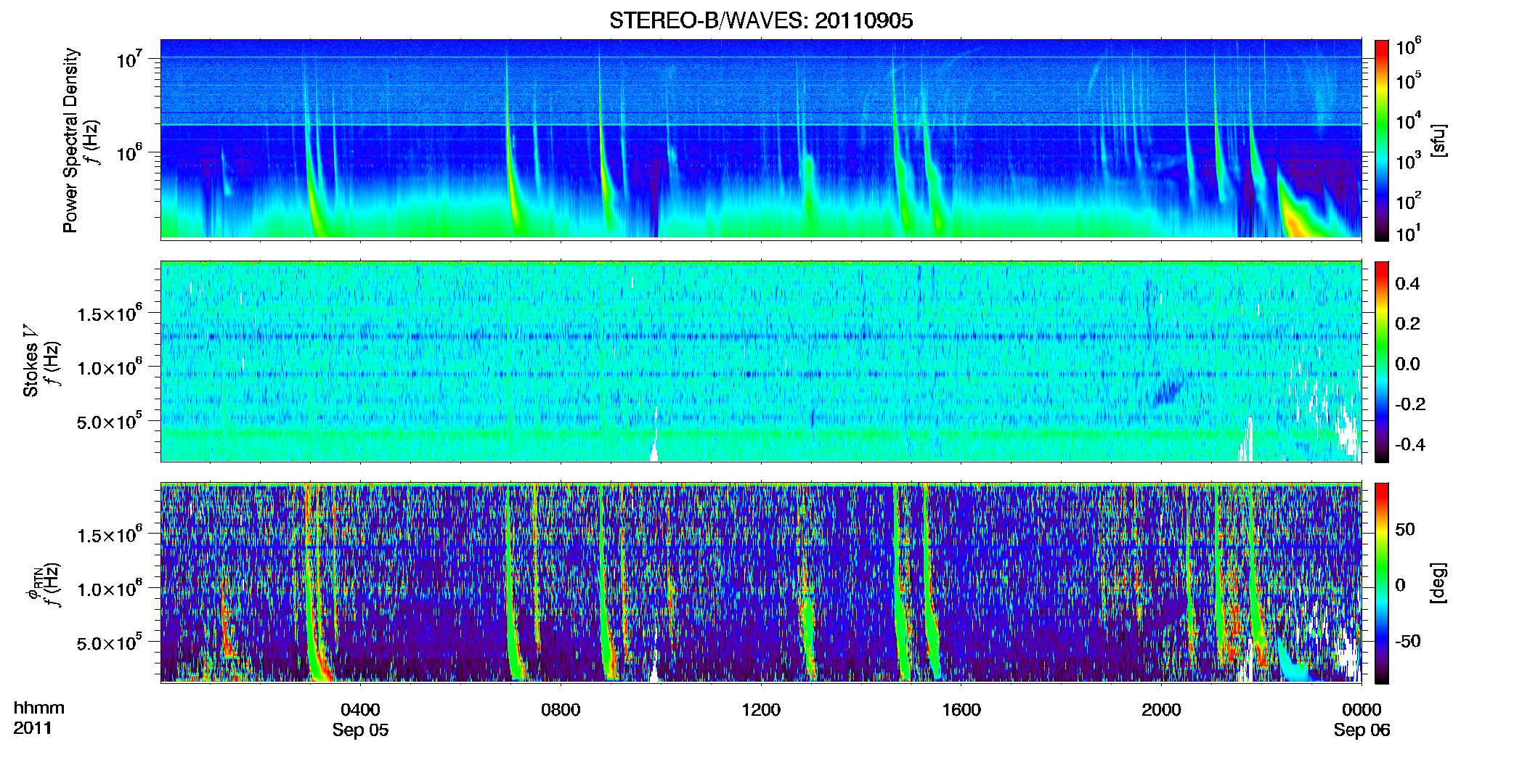This screenshot has height=784, width=1522.
Task: Click the 0000 time axis label
Action: click(x=1362, y=710)
